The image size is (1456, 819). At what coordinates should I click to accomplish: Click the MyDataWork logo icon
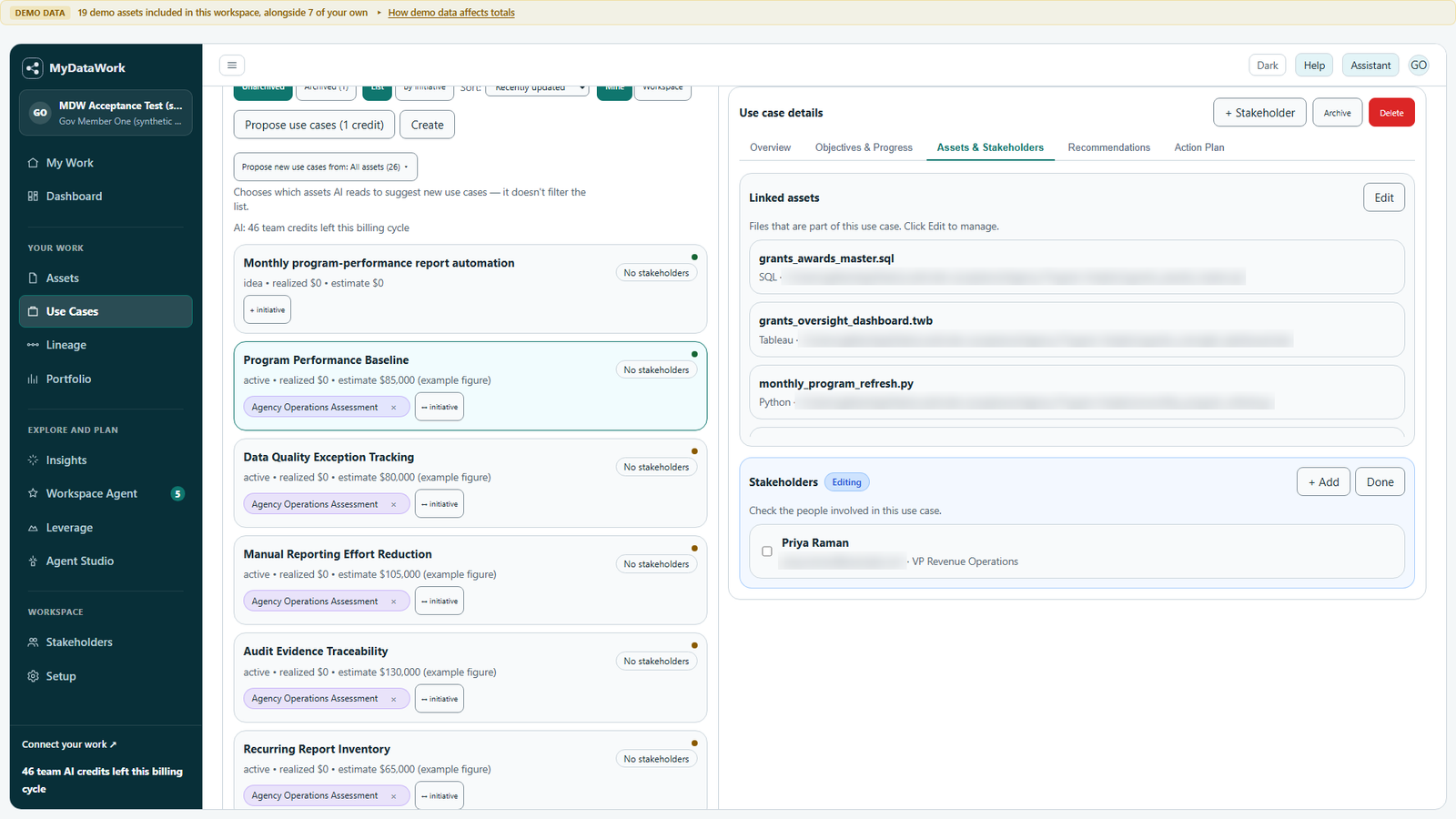tap(33, 68)
